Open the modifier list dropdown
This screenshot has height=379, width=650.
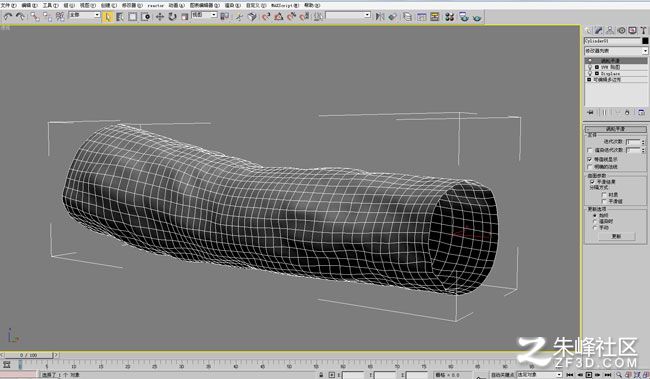click(x=616, y=51)
